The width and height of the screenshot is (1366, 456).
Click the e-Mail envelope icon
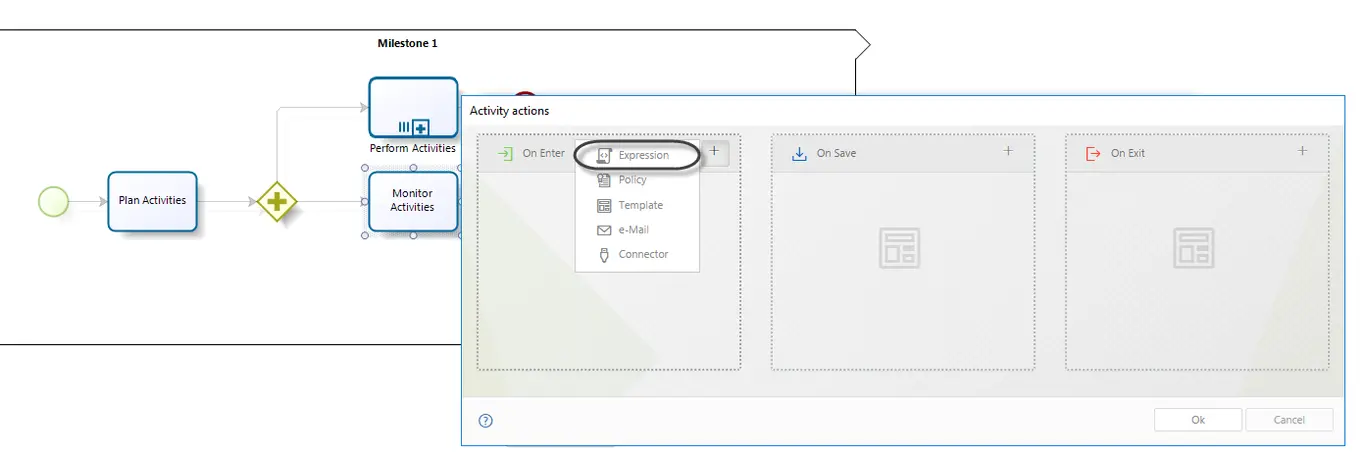click(604, 230)
